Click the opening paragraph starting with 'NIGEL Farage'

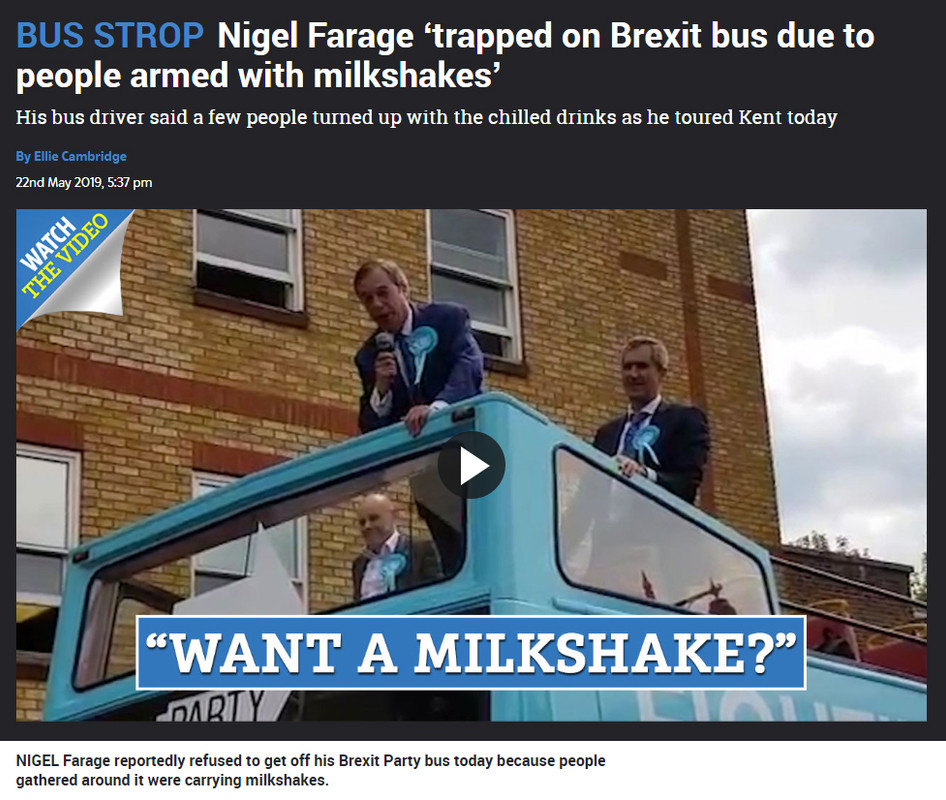click(311, 770)
